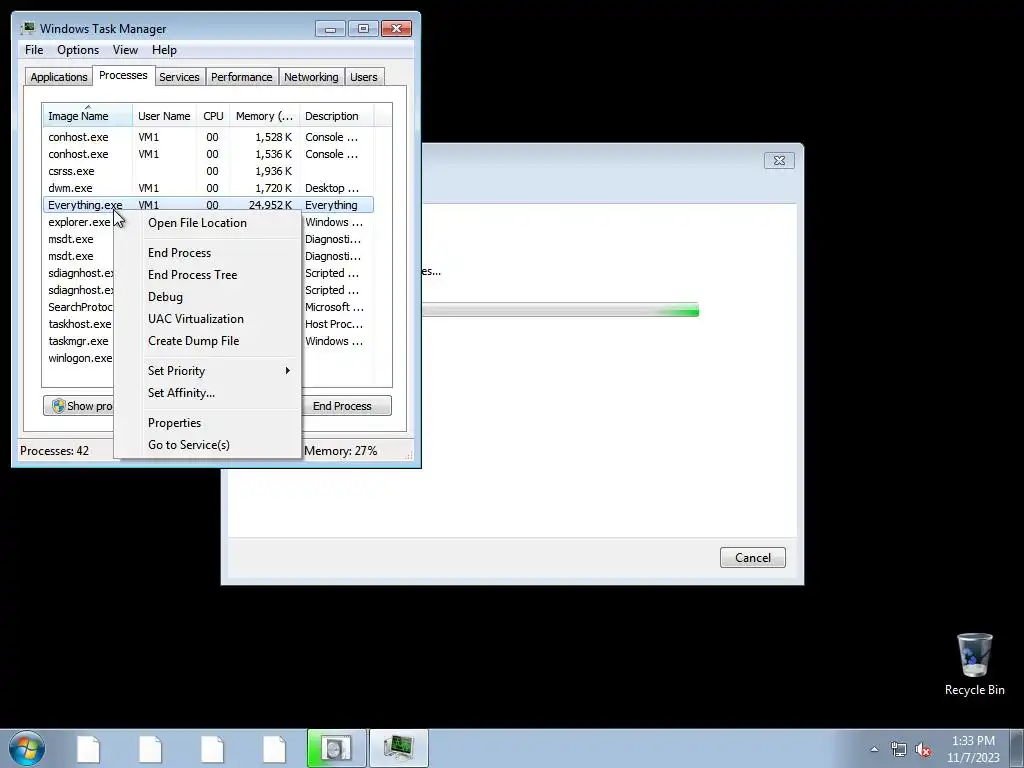Viewport: 1024px width, 768px height.
Task: Click Cancel in the troubleshooter dialog
Action: [752, 558]
